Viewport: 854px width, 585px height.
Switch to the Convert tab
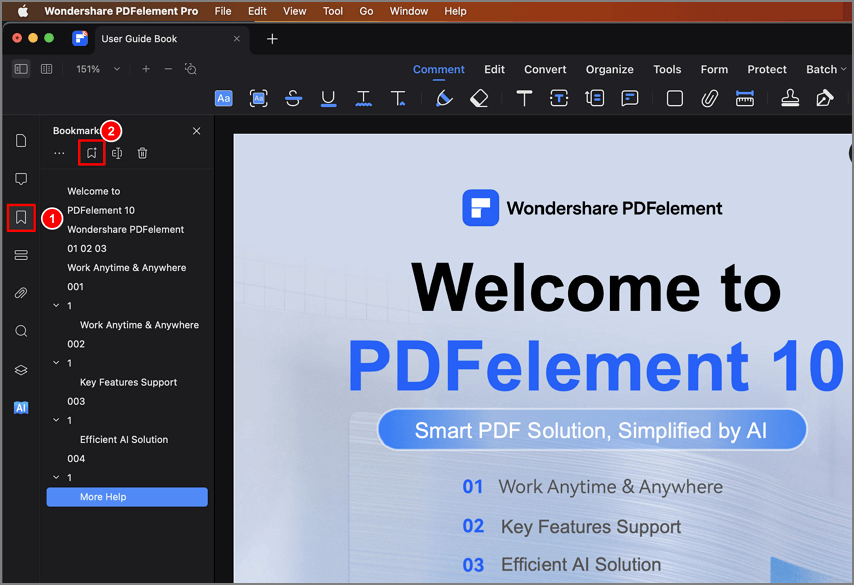545,69
